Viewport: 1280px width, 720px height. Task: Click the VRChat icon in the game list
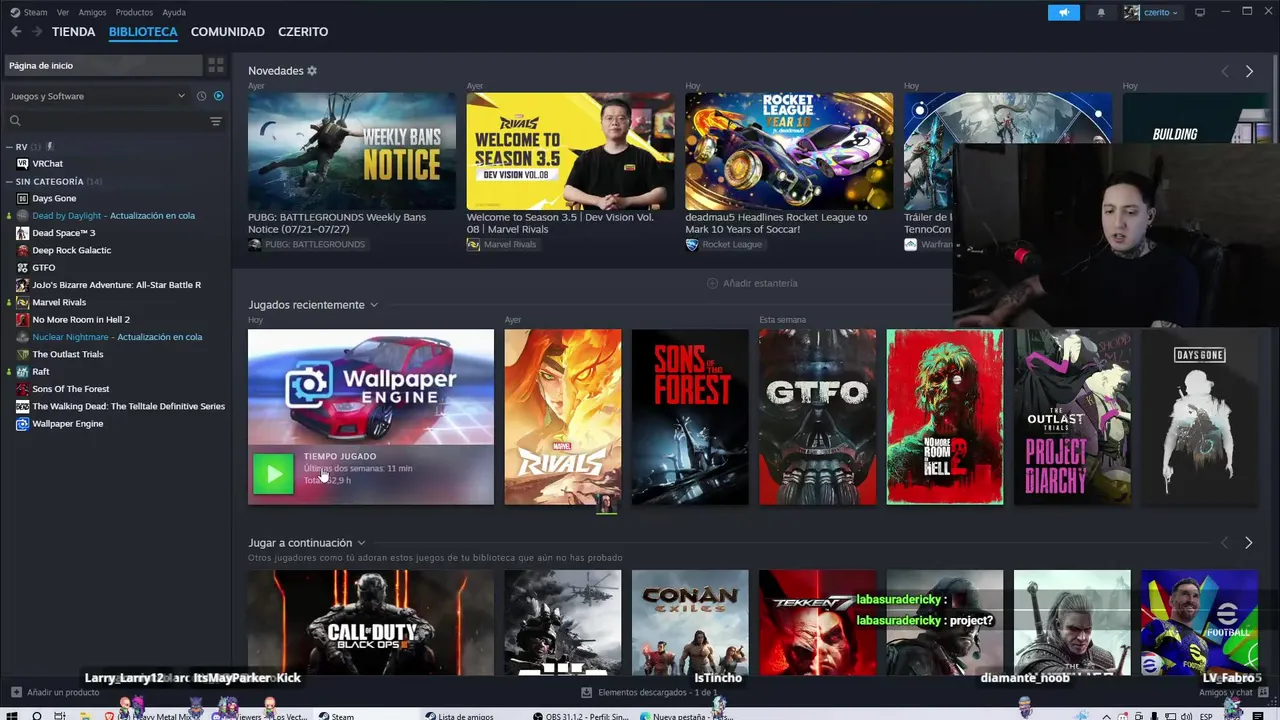coord(22,163)
